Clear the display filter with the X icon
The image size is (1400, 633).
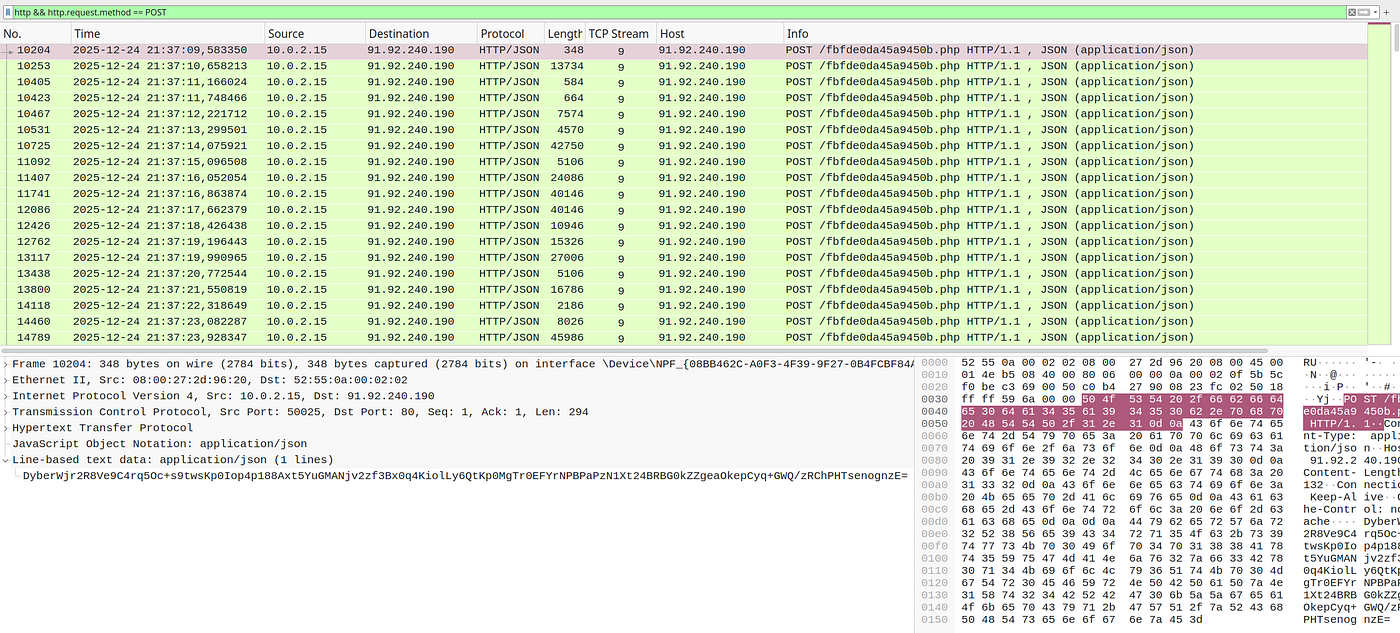(1352, 12)
